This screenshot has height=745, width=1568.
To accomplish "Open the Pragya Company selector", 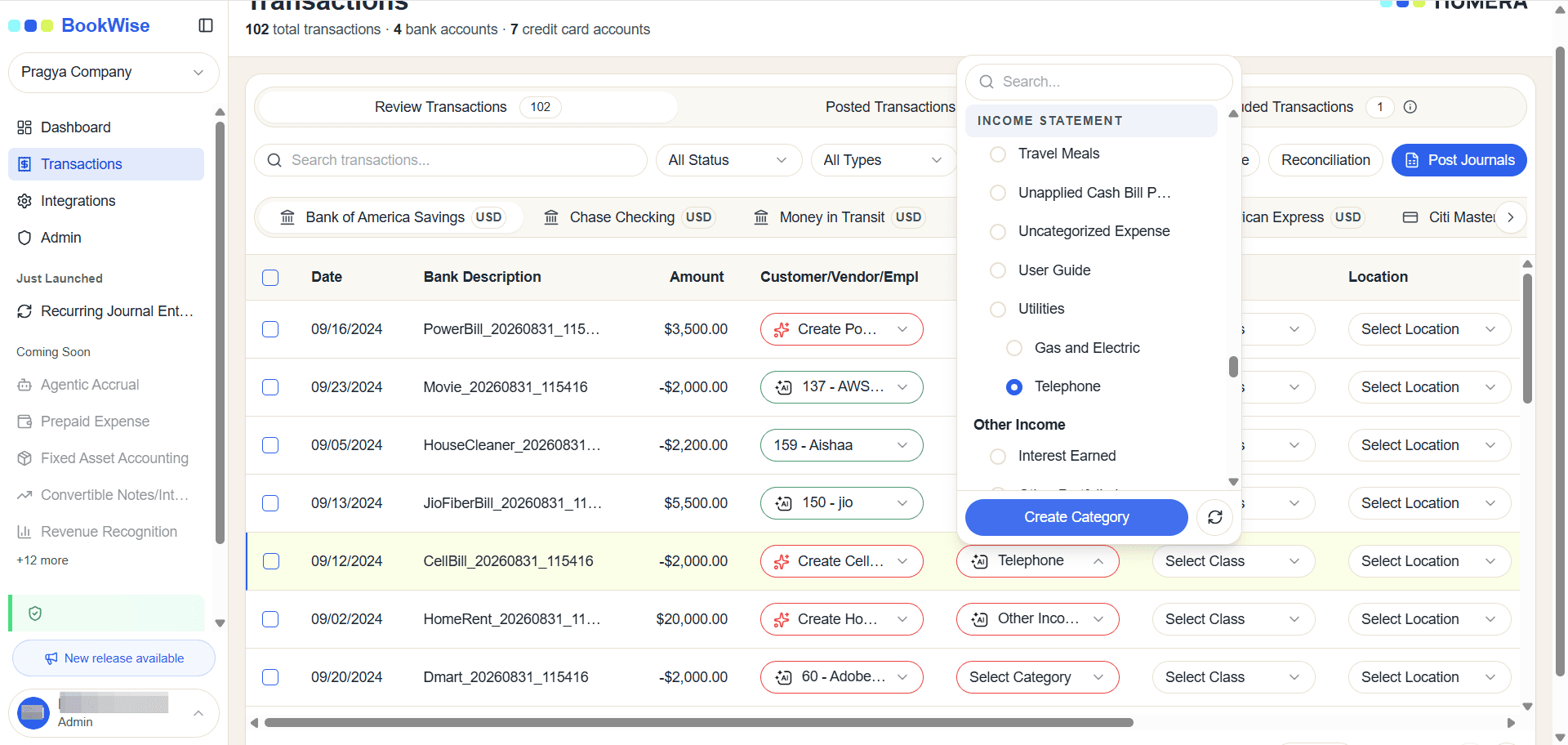I will (114, 73).
